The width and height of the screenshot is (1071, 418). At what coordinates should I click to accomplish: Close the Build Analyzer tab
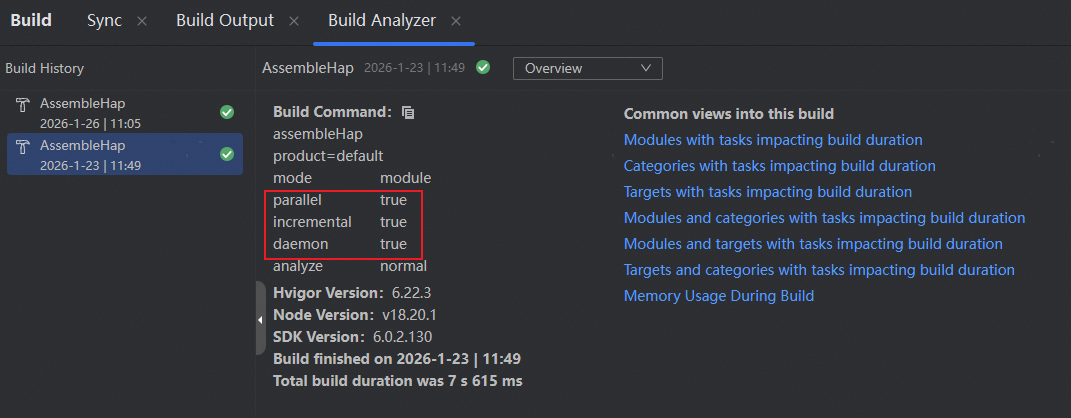click(456, 21)
